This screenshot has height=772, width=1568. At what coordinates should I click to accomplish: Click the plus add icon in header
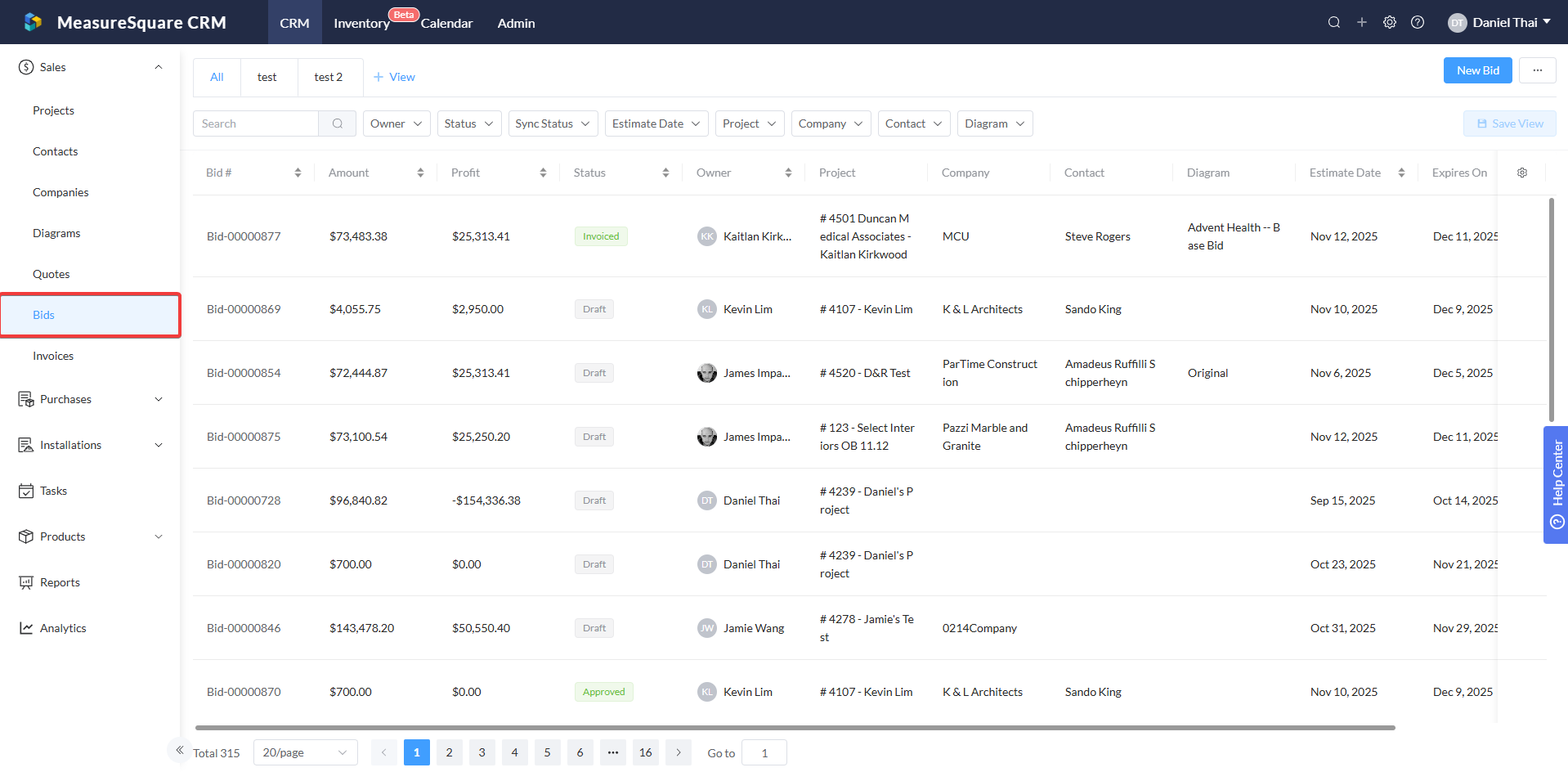click(1361, 22)
